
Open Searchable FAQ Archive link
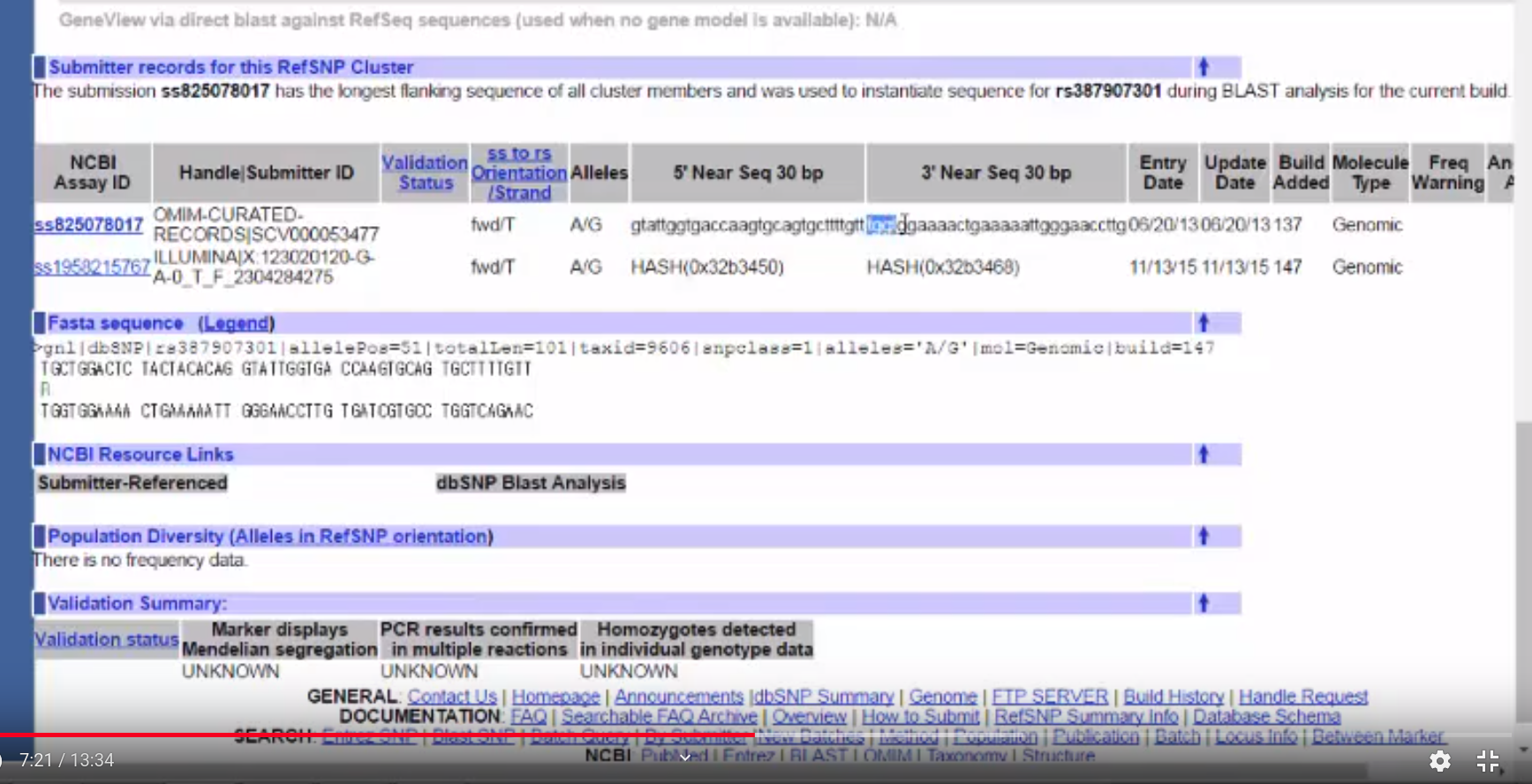[660, 716]
